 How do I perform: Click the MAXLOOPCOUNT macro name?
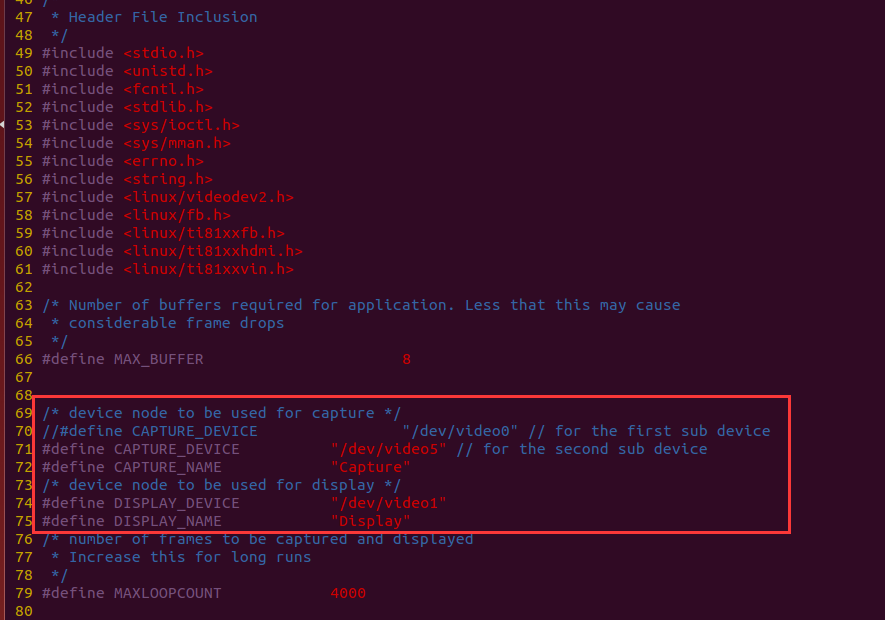click(167, 593)
